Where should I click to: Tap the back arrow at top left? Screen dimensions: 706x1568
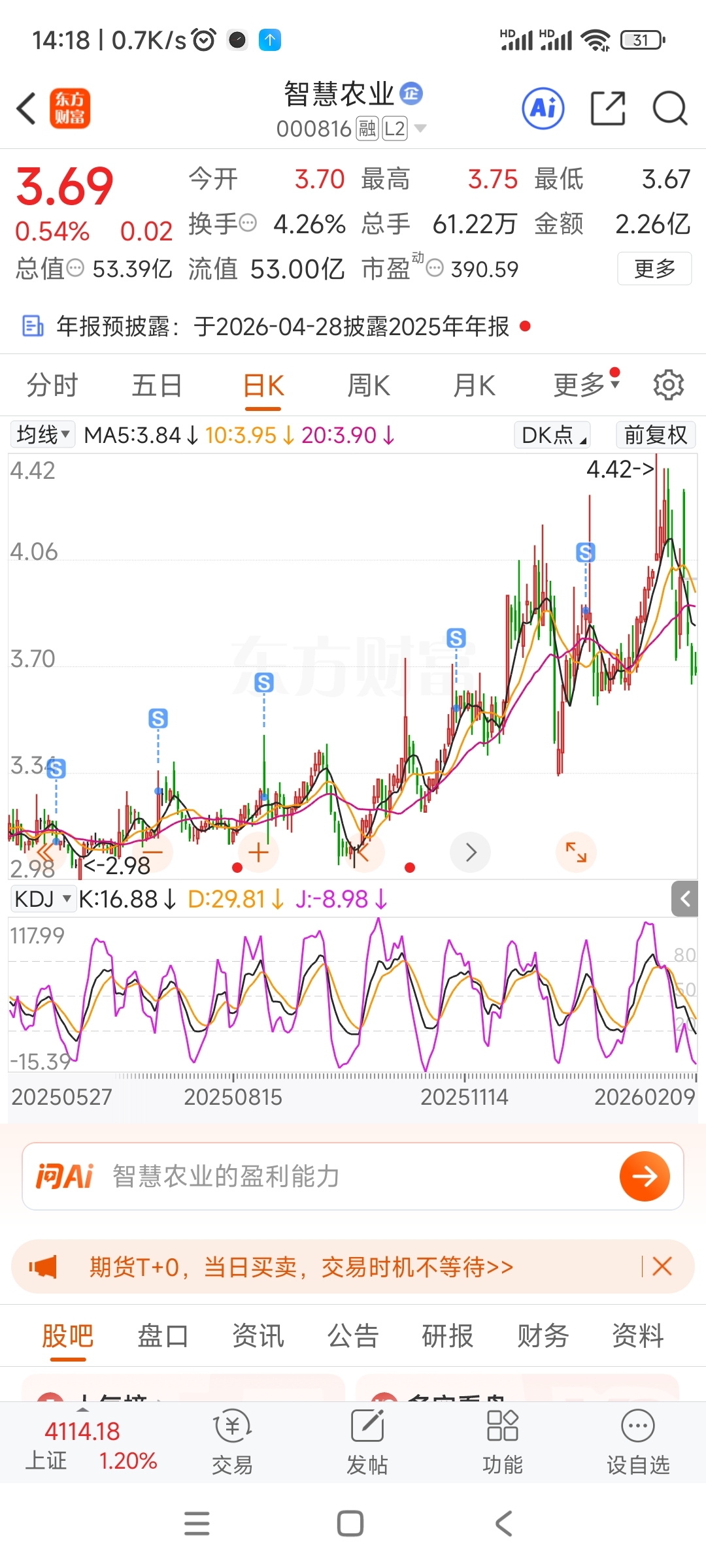tap(26, 108)
